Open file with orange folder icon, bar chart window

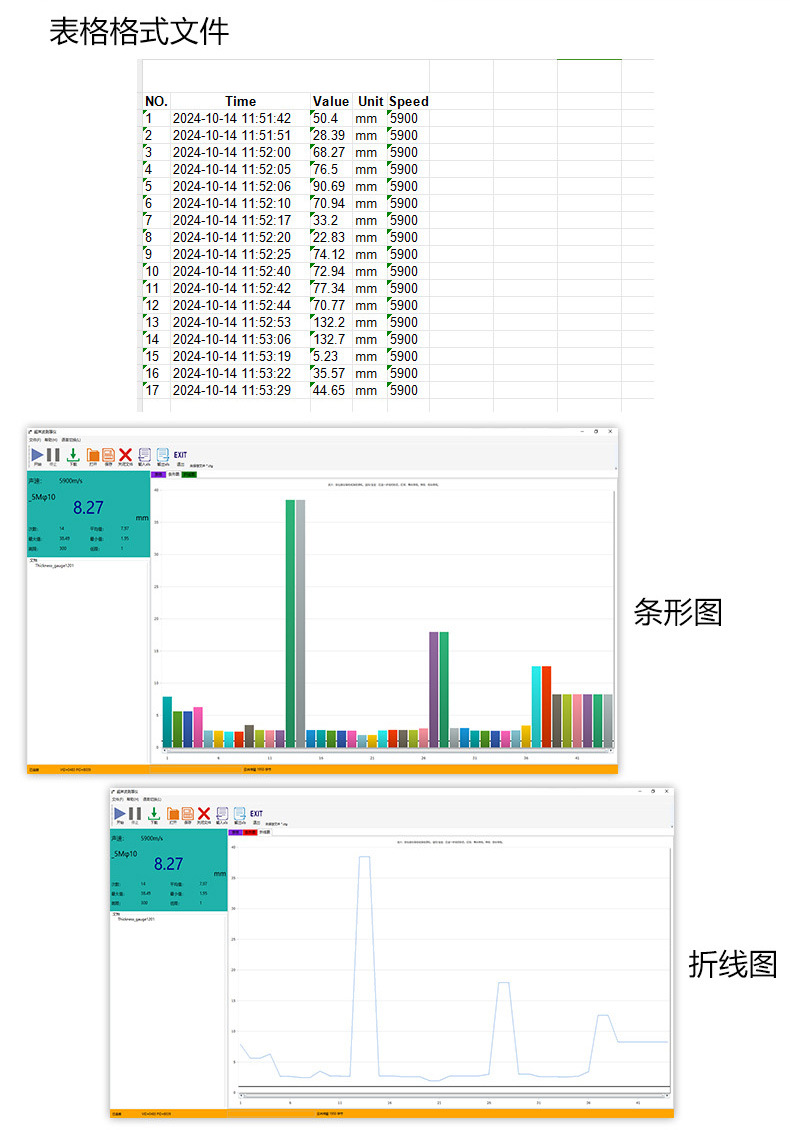tap(93, 455)
